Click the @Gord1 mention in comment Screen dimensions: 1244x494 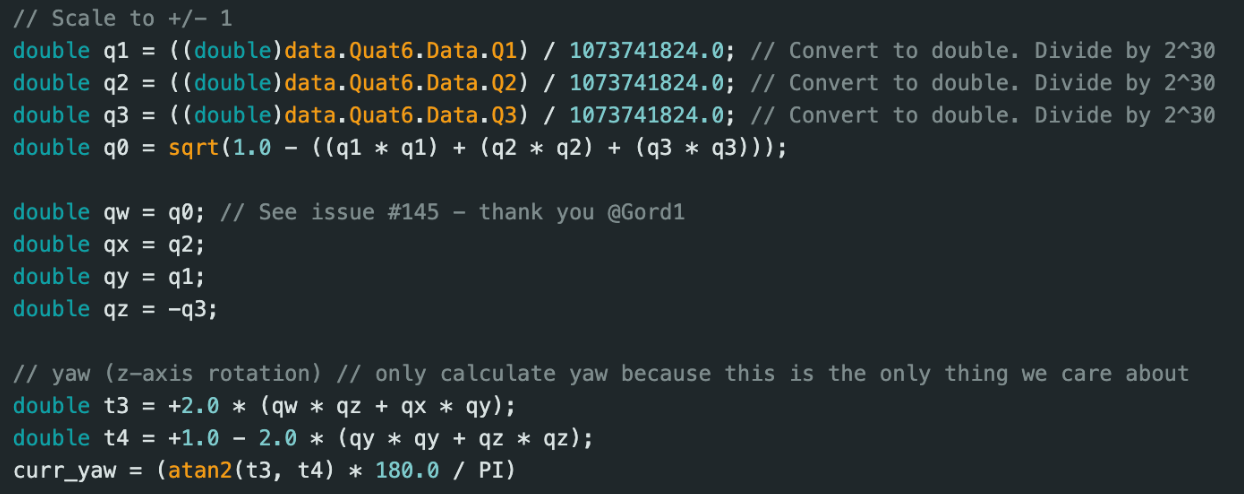[x=647, y=212]
